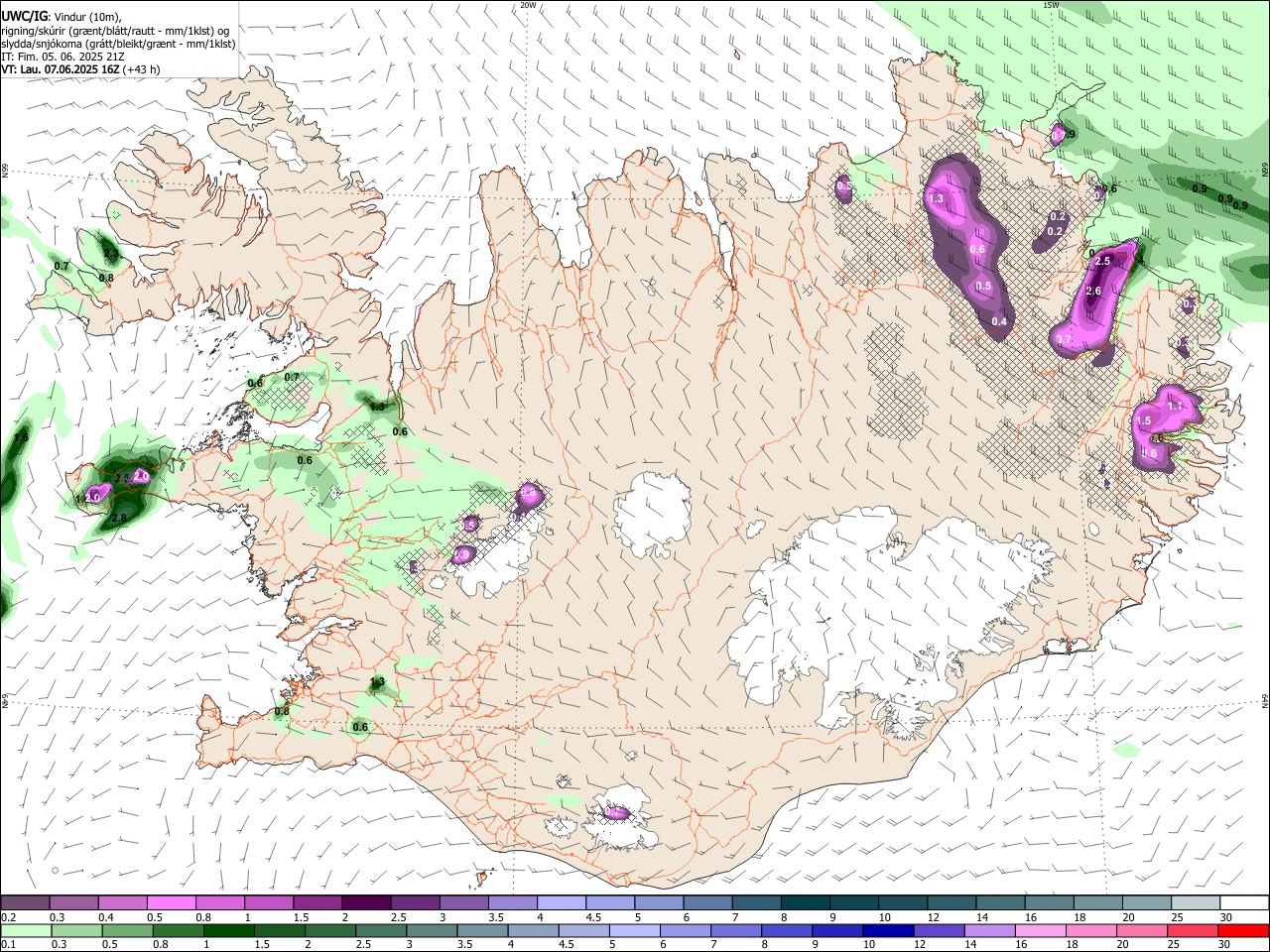This screenshot has height=952, width=1270.
Task: Select lilac lower swatch labeled 14
Action: tap(989, 930)
